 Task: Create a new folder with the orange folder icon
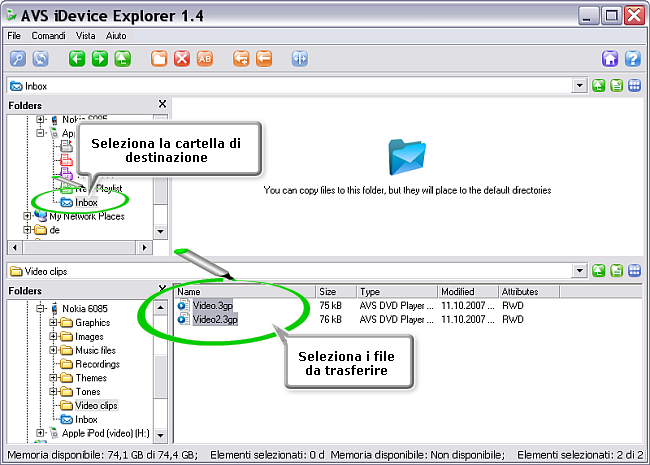159,58
